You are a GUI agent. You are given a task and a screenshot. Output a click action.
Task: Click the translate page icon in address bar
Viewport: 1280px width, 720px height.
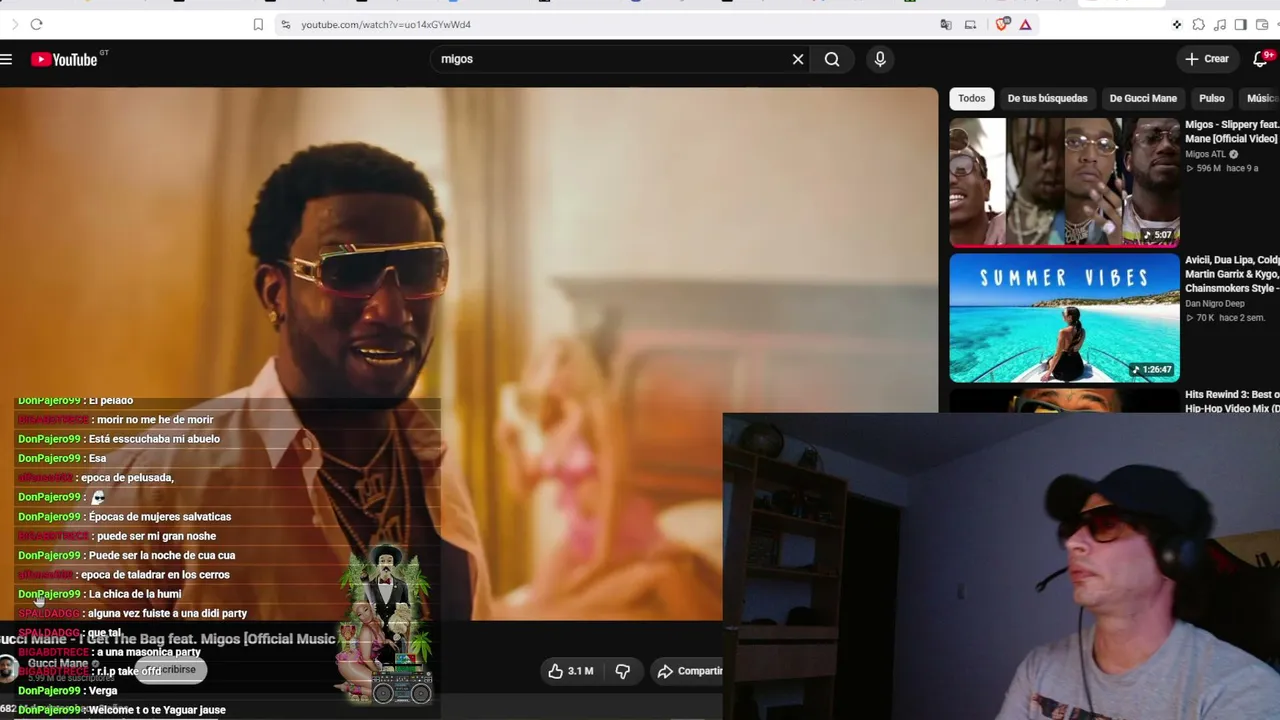[946, 24]
